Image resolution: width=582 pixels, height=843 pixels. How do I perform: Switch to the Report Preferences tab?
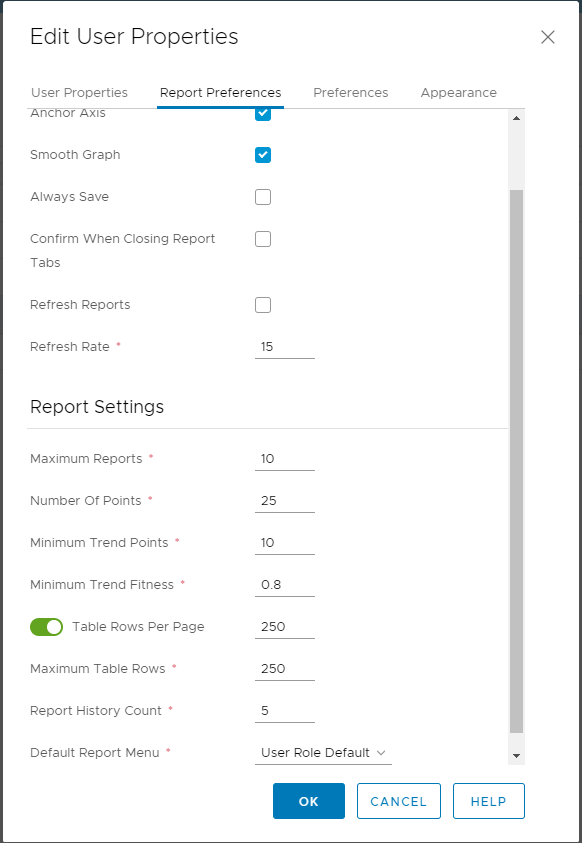click(220, 92)
